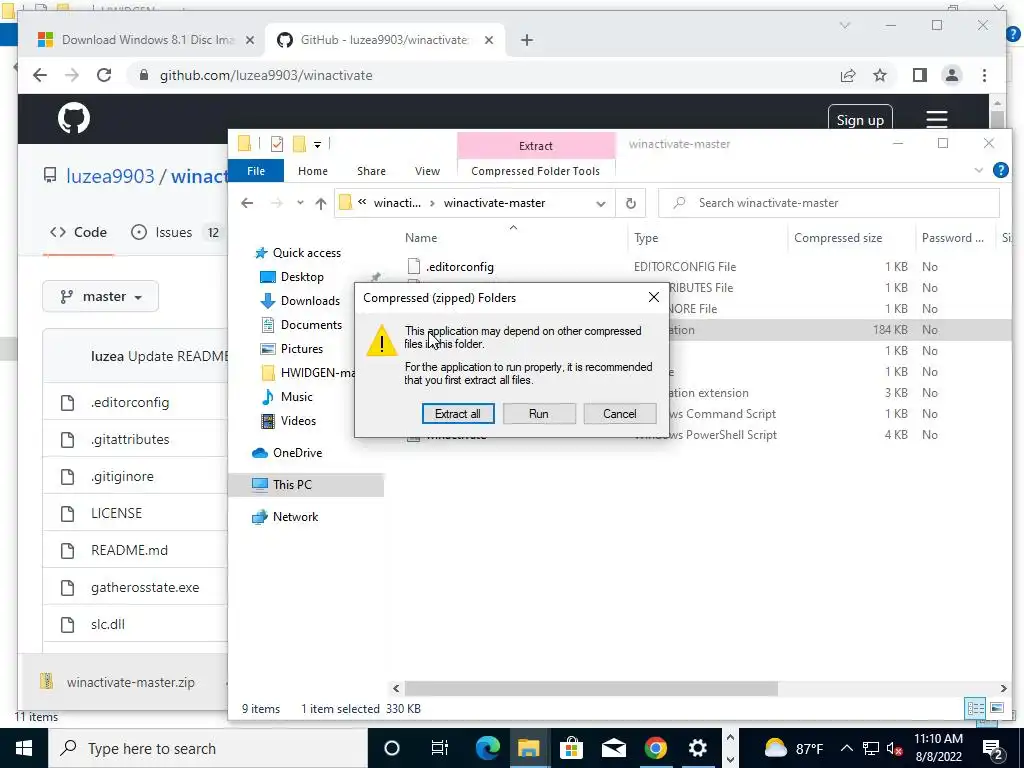
Task: Open Customize Quick Access Toolbar dropdown
Action: click(x=317, y=144)
